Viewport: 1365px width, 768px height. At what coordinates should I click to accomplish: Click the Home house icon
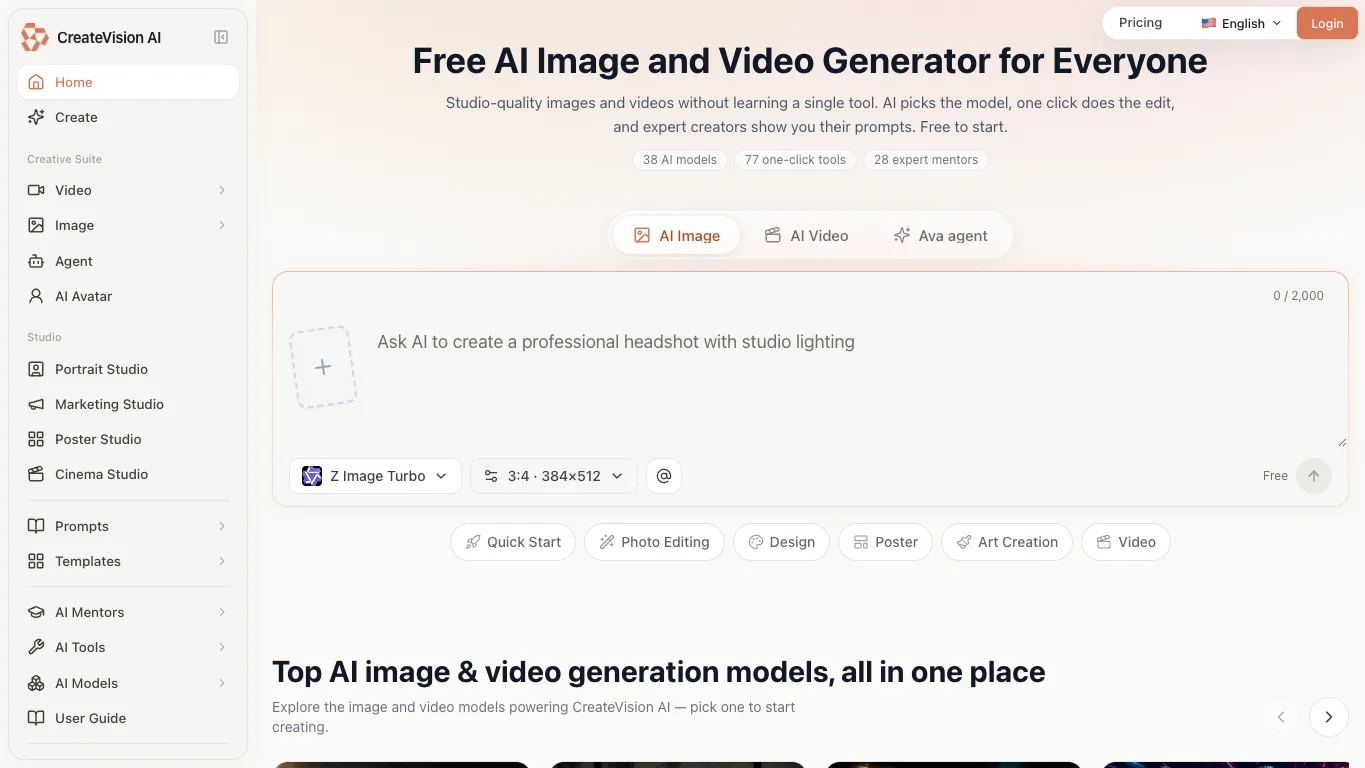click(36, 82)
